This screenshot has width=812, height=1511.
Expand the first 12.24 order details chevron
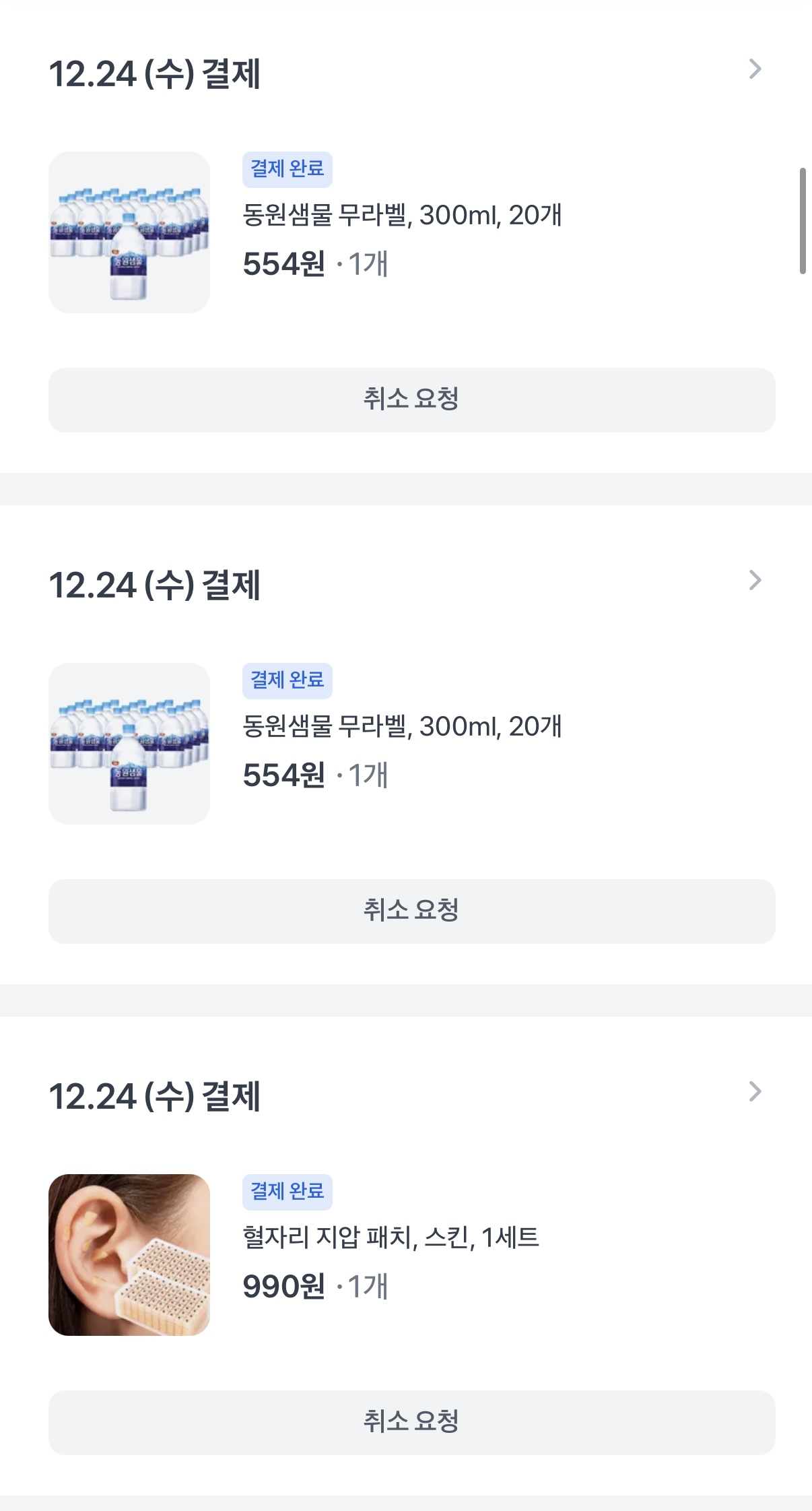[755, 69]
